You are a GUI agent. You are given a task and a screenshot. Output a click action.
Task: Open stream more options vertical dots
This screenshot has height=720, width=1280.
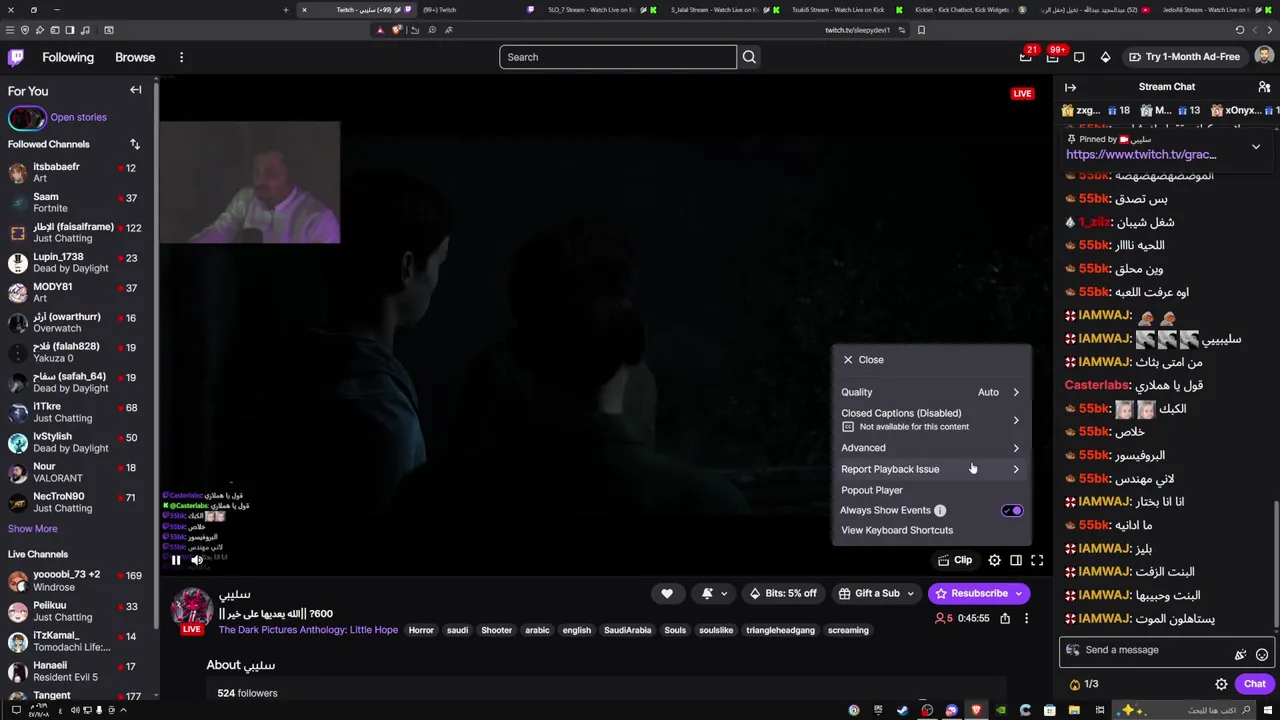pyautogui.click(x=1026, y=618)
